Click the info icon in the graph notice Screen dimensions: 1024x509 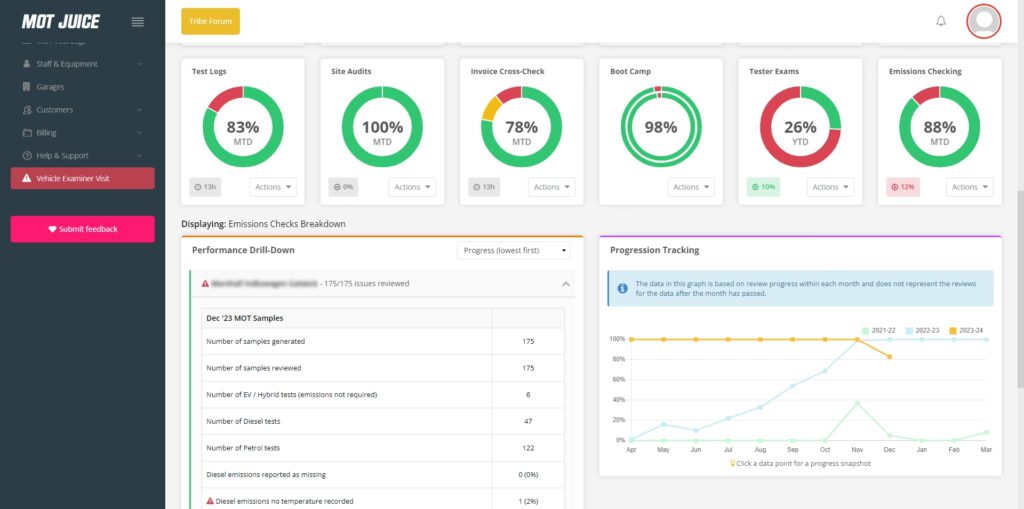[x=622, y=288]
